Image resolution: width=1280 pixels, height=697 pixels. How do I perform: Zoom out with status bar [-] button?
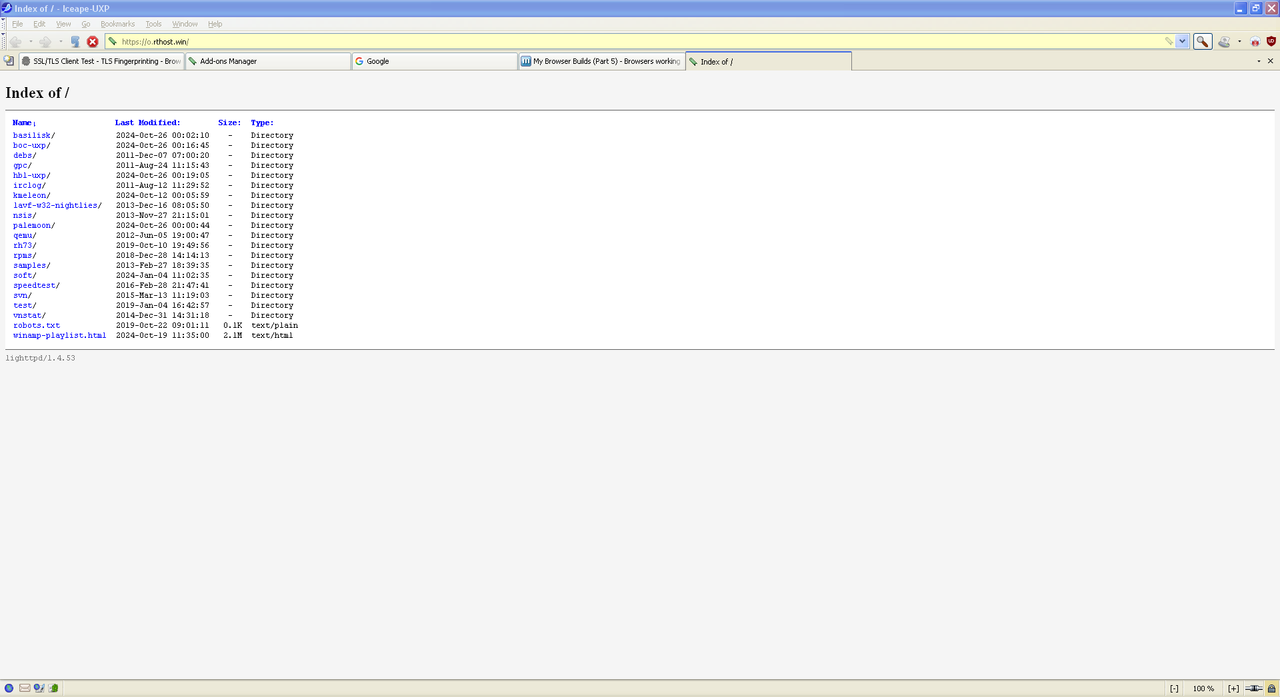coord(1174,688)
